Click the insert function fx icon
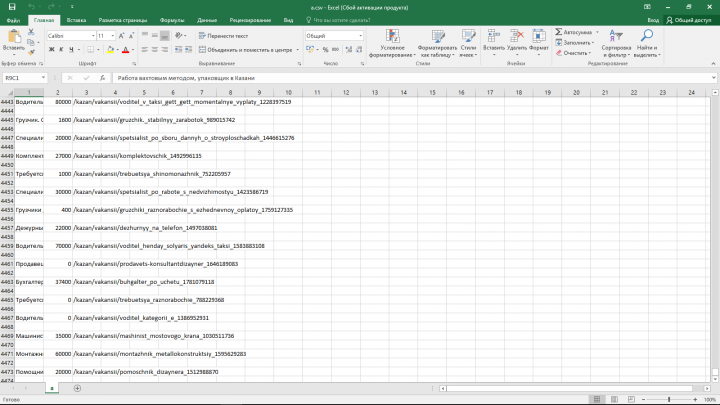Image resolution: width=720 pixels, height=405 pixels. 102,78
